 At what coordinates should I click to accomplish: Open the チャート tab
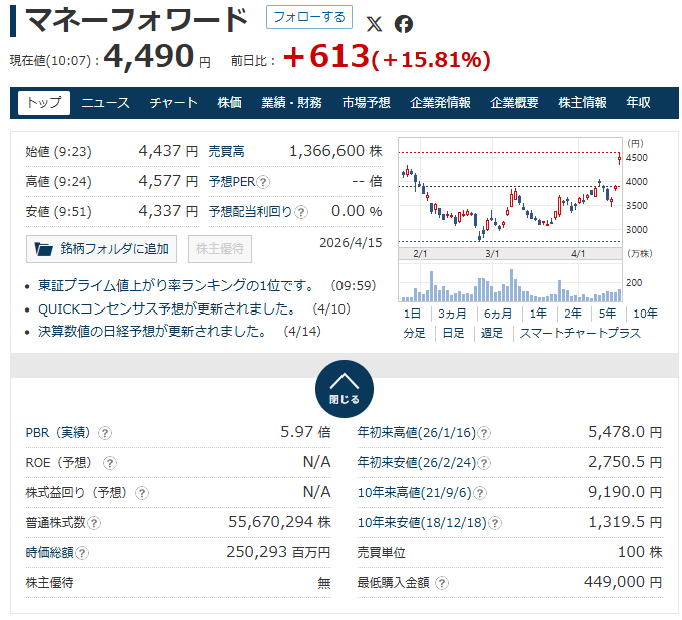point(174,103)
